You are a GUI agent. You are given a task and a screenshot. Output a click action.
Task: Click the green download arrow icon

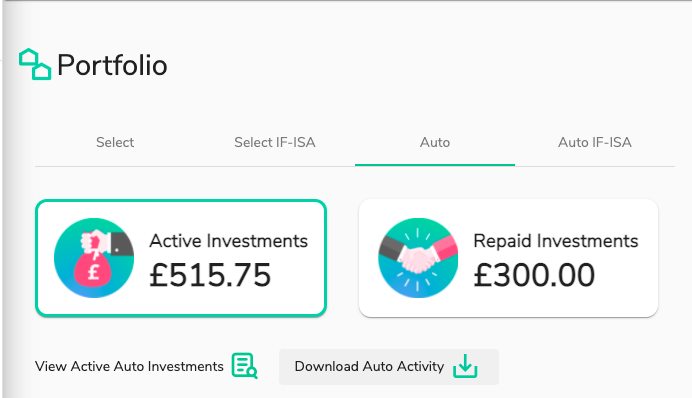pyautogui.click(x=465, y=366)
